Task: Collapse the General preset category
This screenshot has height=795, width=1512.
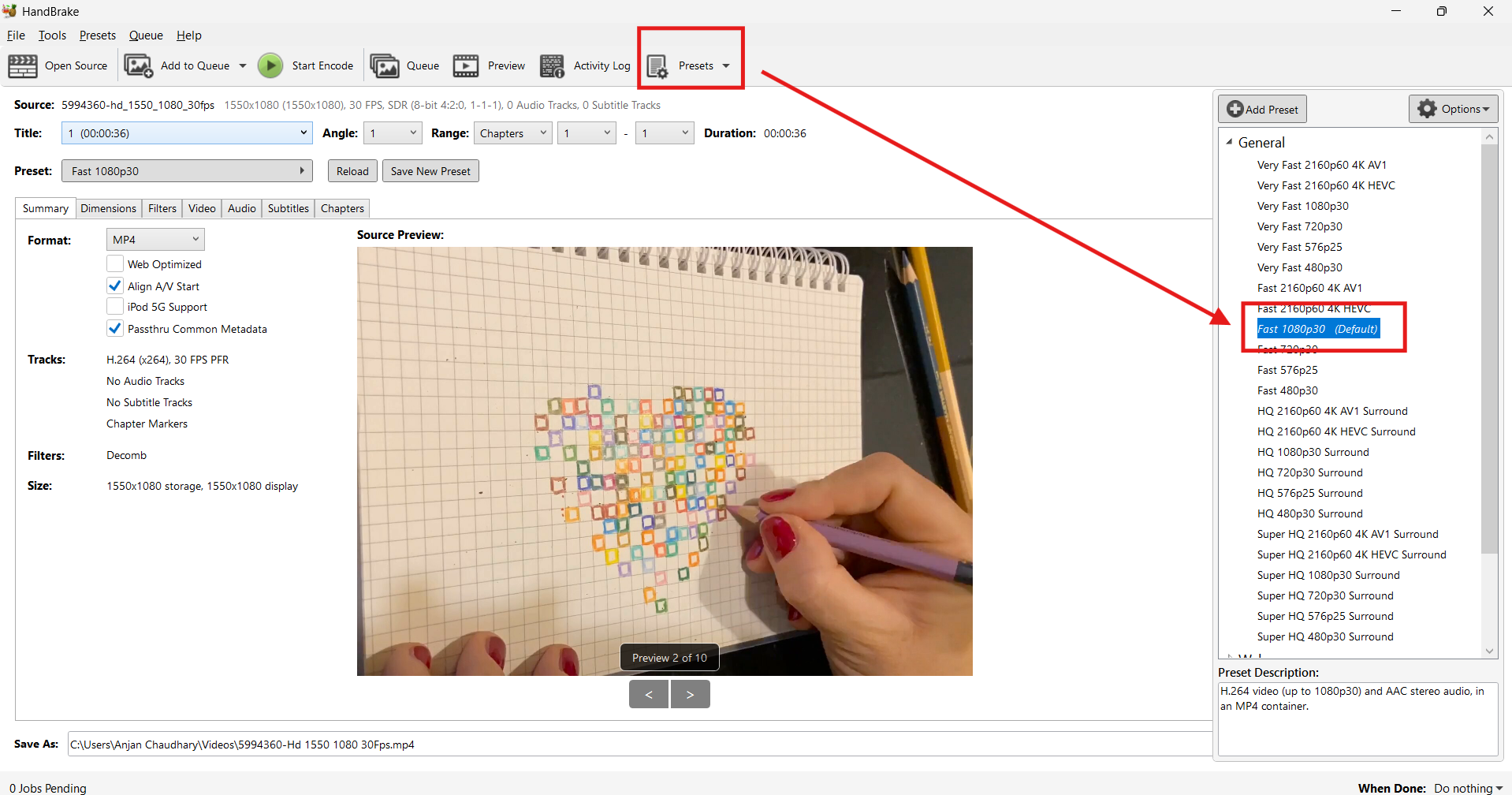Action: [1230, 143]
